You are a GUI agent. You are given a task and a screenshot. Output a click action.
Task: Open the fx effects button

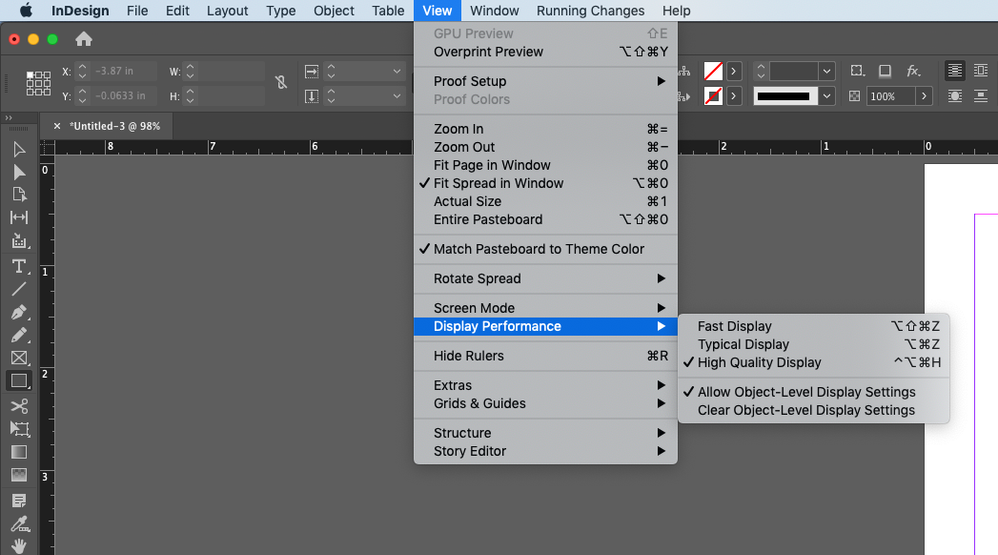(x=913, y=71)
